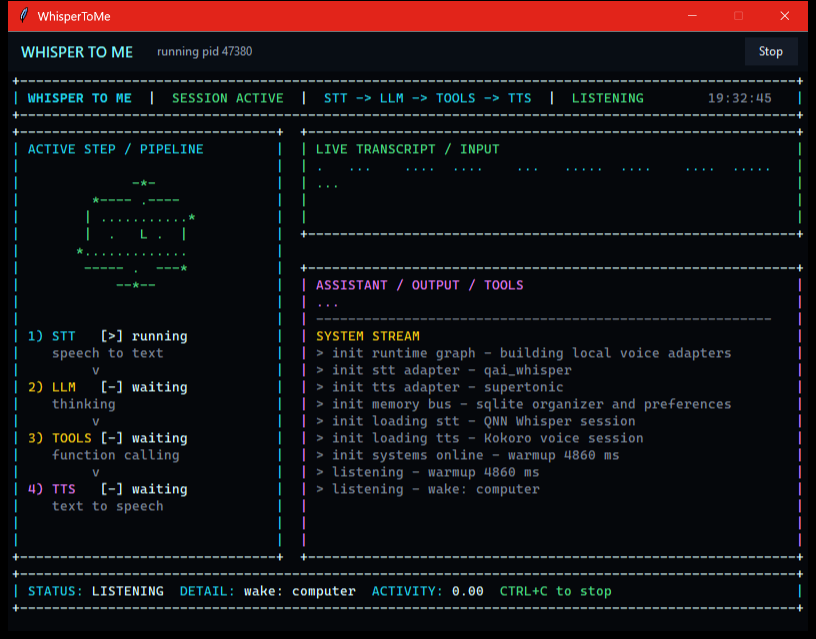Click the 'DETAIL: wake: computer' footer entry
The image size is (816, 639).
(268, 592)
